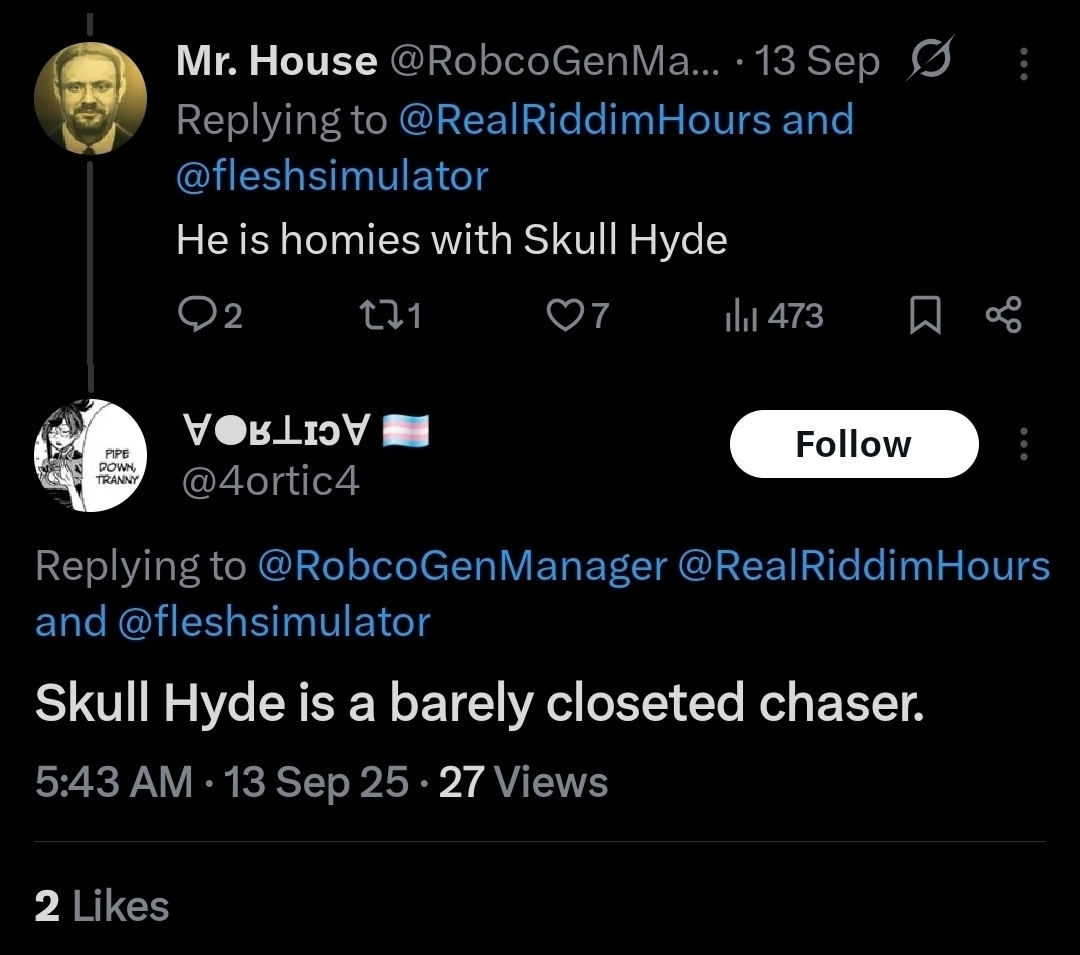Screen dimensions: 1080x955
Task: Repost the Mr. House tweet
Action: point(375,316)
